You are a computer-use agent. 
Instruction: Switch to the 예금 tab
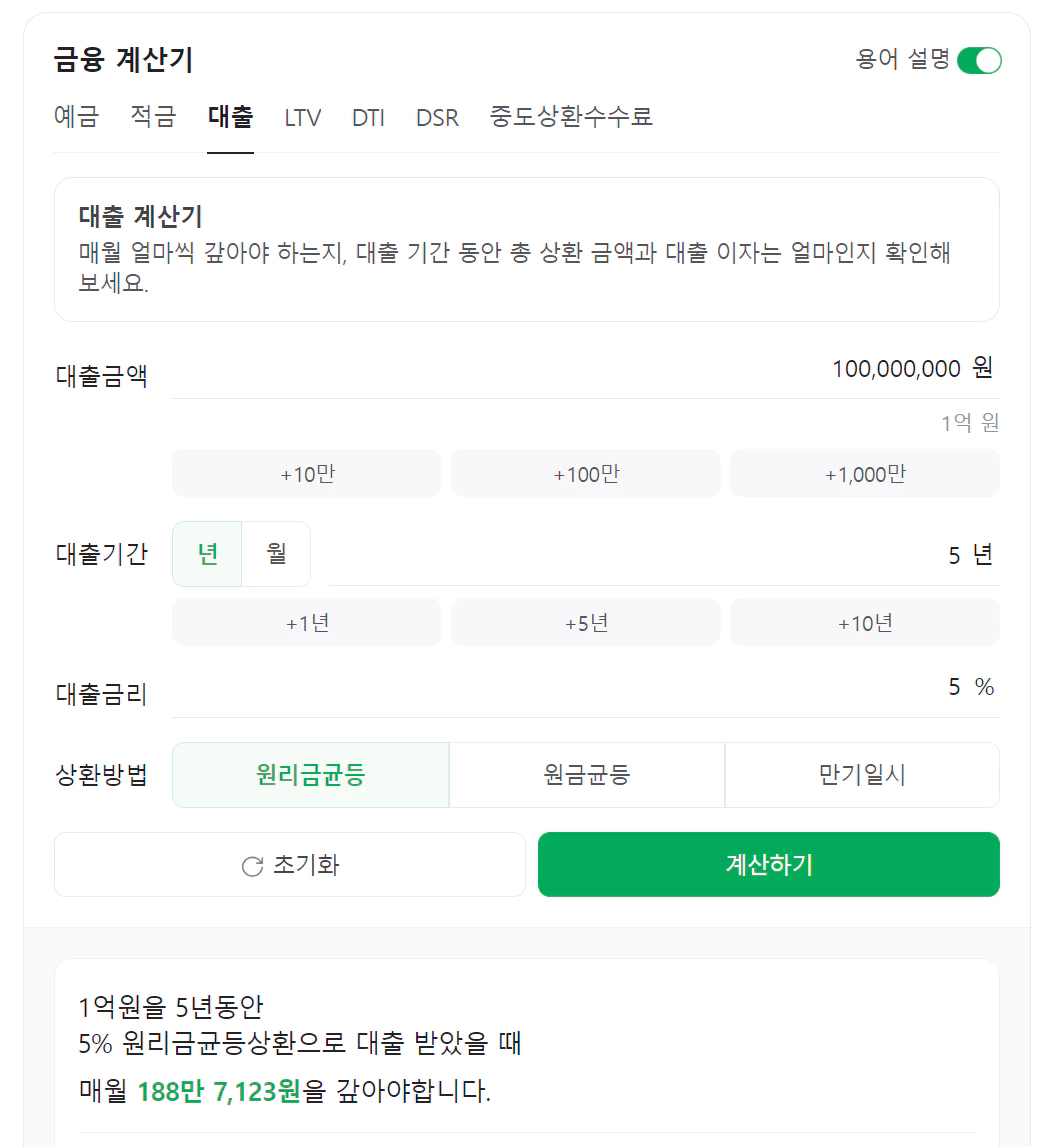77,117
